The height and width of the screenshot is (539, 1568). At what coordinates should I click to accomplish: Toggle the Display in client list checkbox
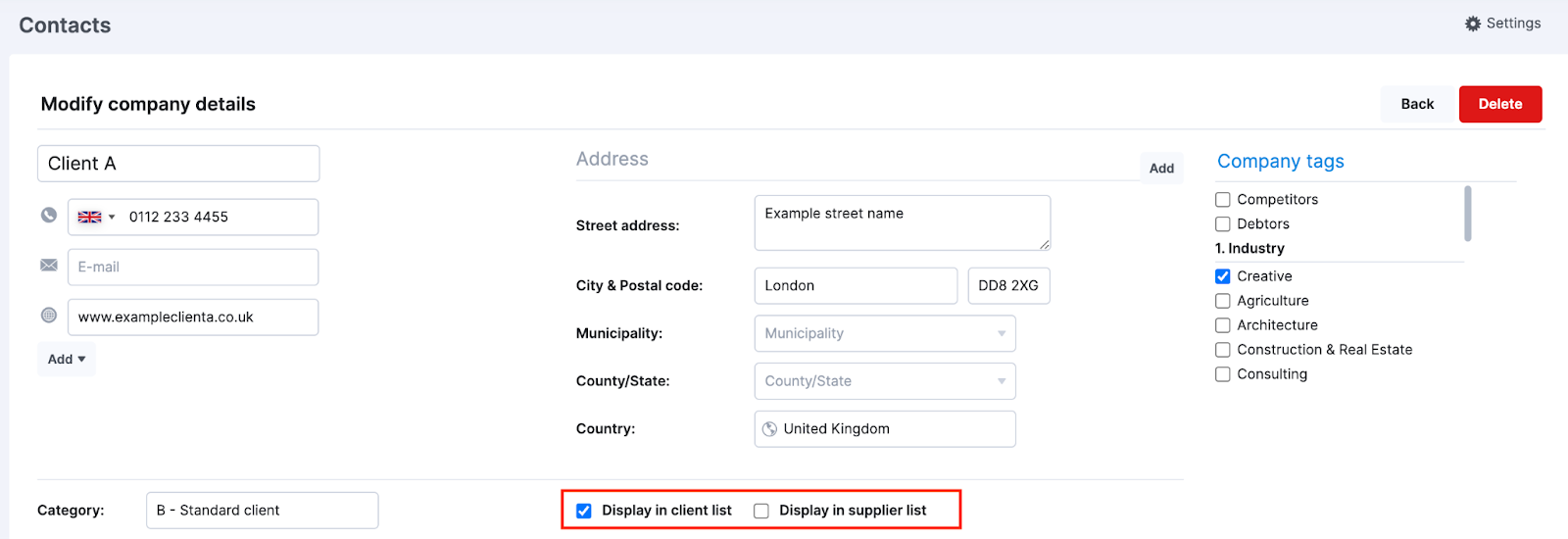click(584, 511)
